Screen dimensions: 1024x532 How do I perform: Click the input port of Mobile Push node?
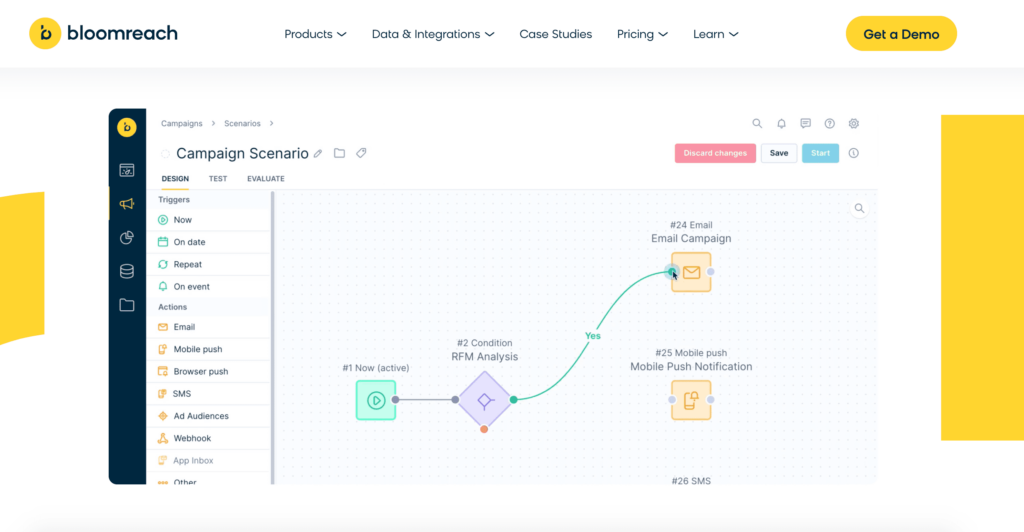[x=672, y=399]
